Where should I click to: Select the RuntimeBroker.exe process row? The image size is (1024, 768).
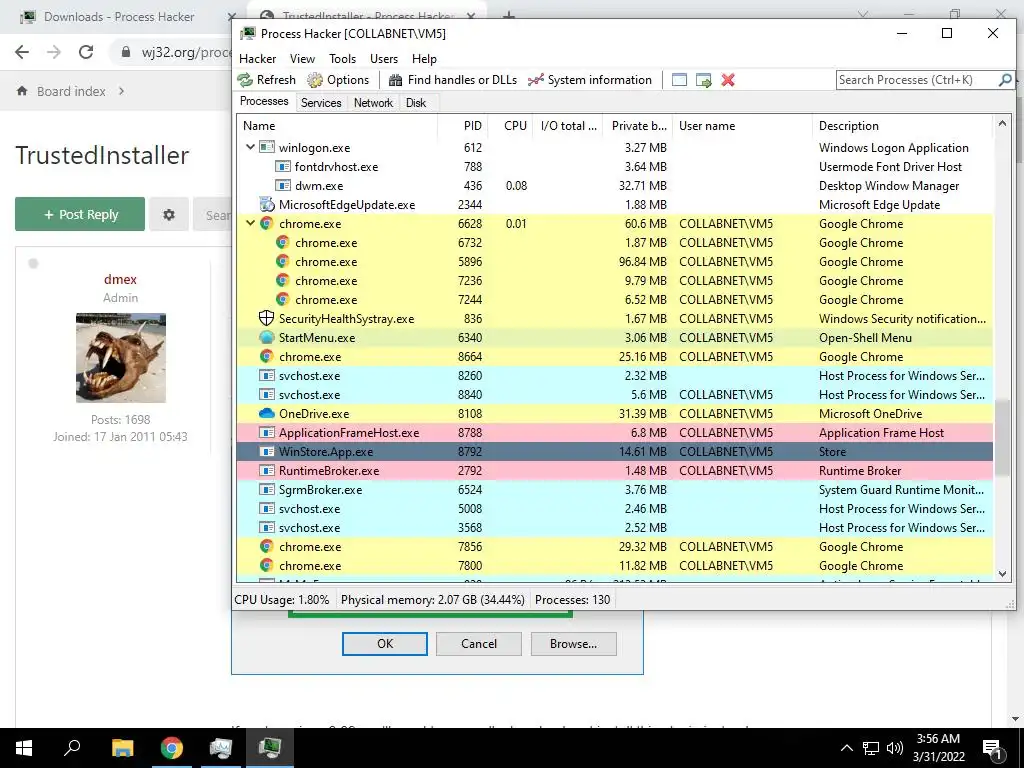[x=615, y=471]
